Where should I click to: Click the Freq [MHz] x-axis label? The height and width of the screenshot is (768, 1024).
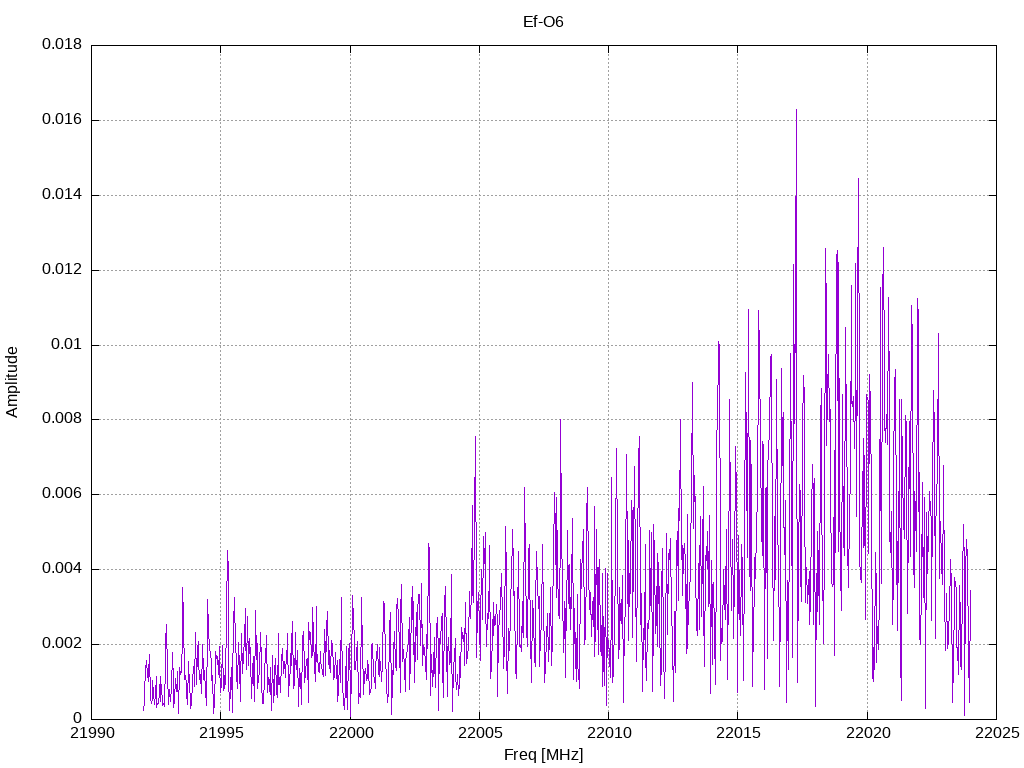point(543,754)
